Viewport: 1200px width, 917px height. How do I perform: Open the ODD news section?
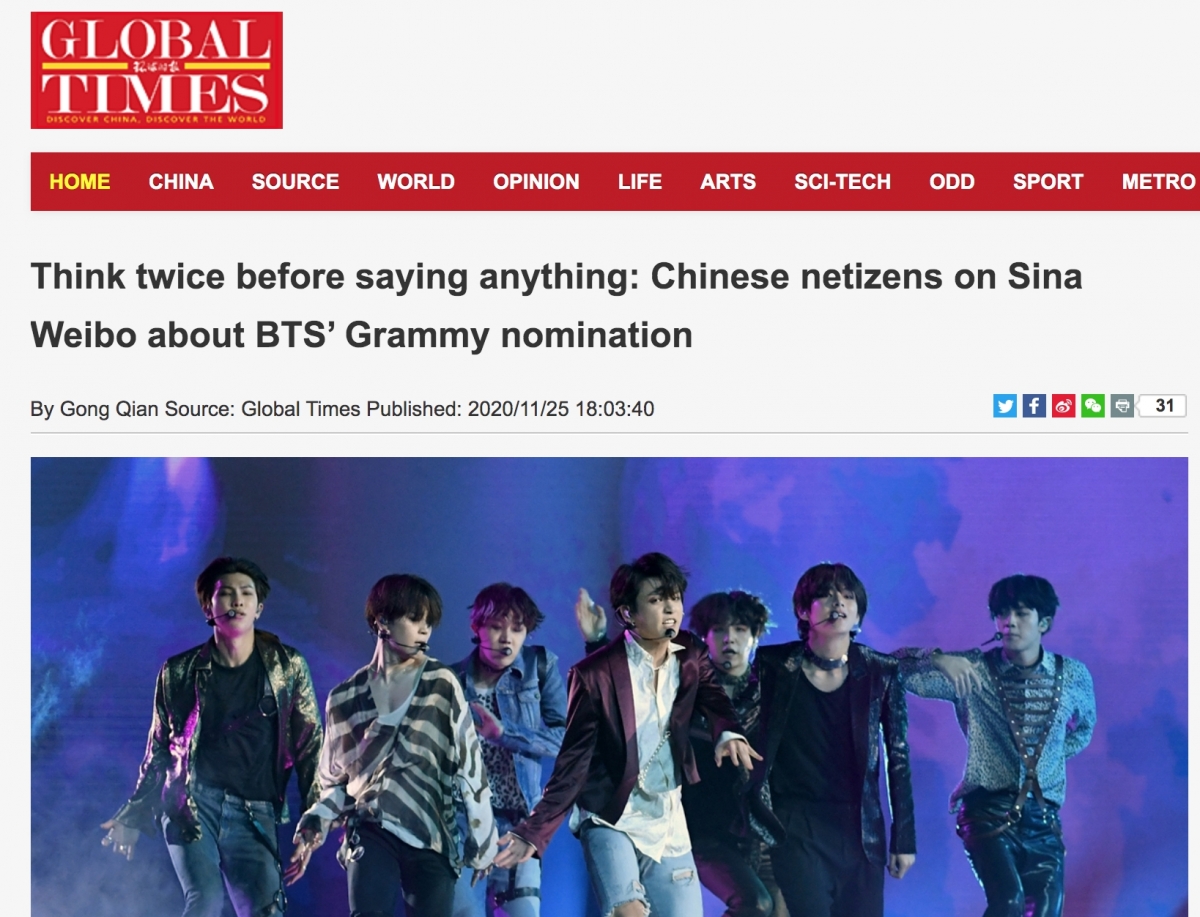point(952,182)
